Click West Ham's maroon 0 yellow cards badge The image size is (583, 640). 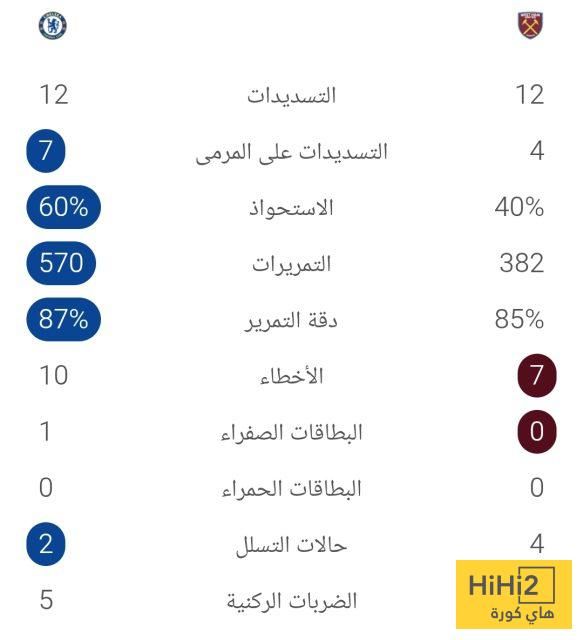pyautogui.click(x=537, y=431)
